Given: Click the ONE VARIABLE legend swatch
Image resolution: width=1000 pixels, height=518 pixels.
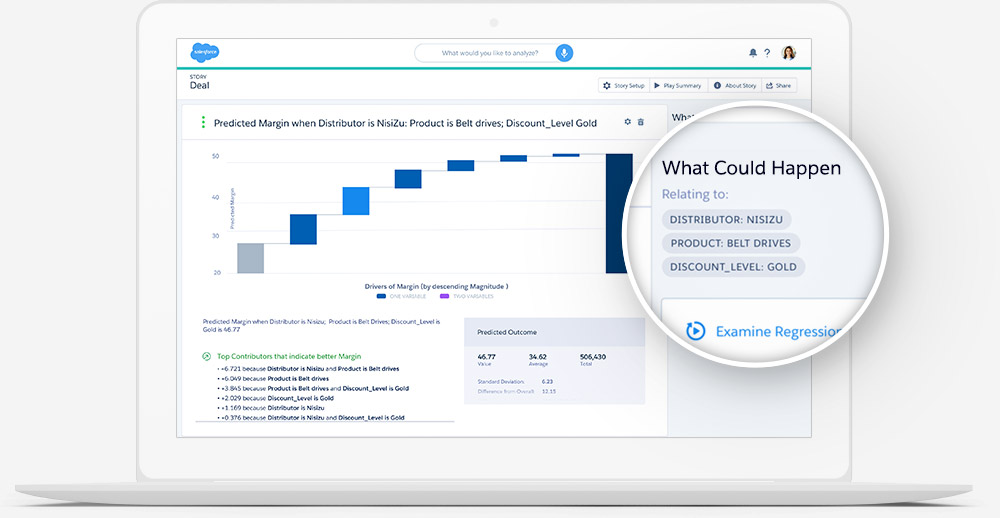Looking at the screenshot, I should 381,296.
